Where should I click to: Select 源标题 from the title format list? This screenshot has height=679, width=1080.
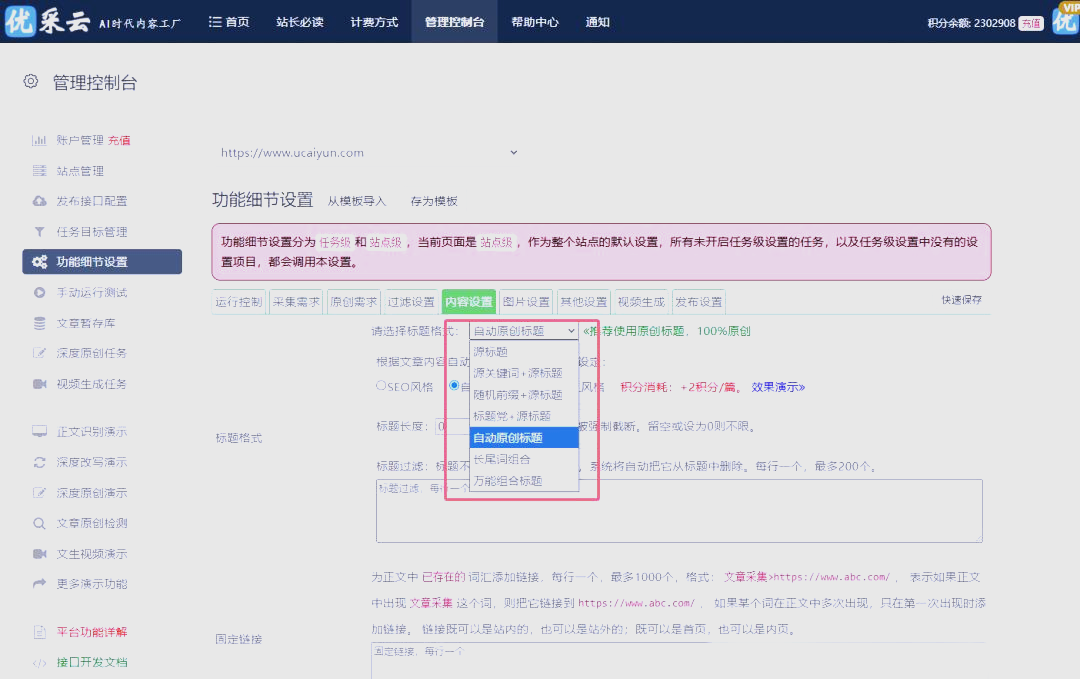point(490,352)
